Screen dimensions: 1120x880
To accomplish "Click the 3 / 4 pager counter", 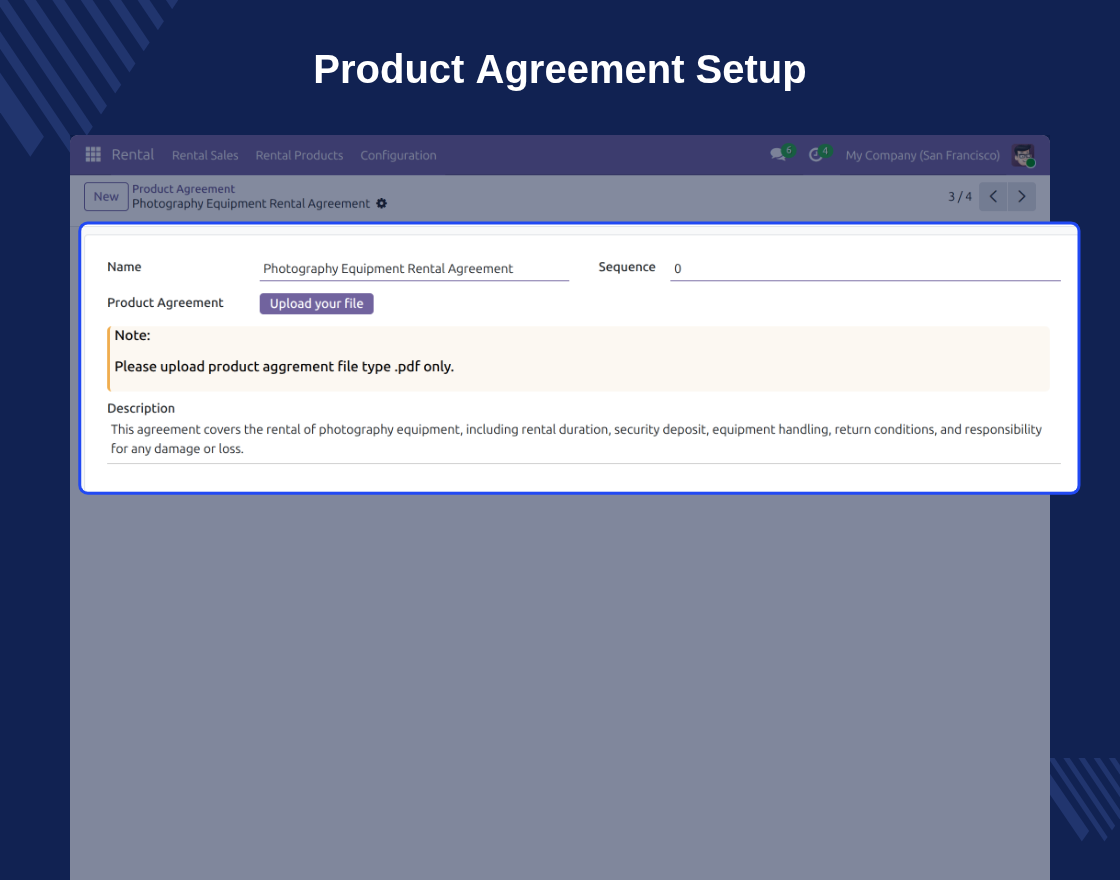I will [959, 196].
